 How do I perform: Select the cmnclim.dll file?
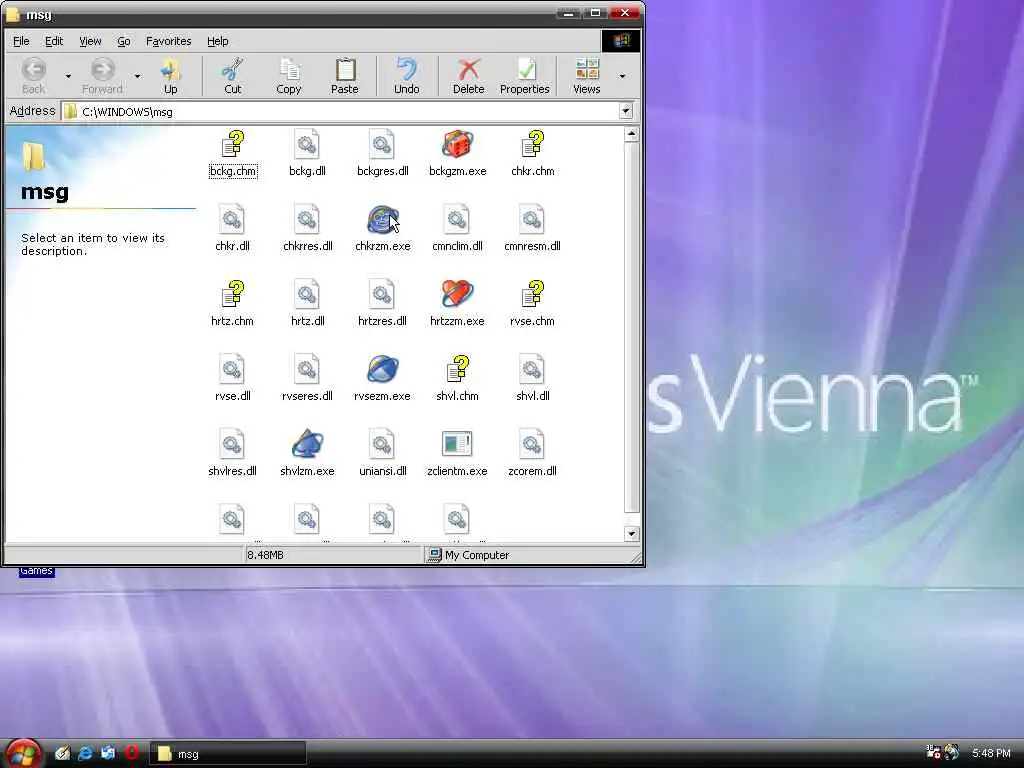pos(457,229)
